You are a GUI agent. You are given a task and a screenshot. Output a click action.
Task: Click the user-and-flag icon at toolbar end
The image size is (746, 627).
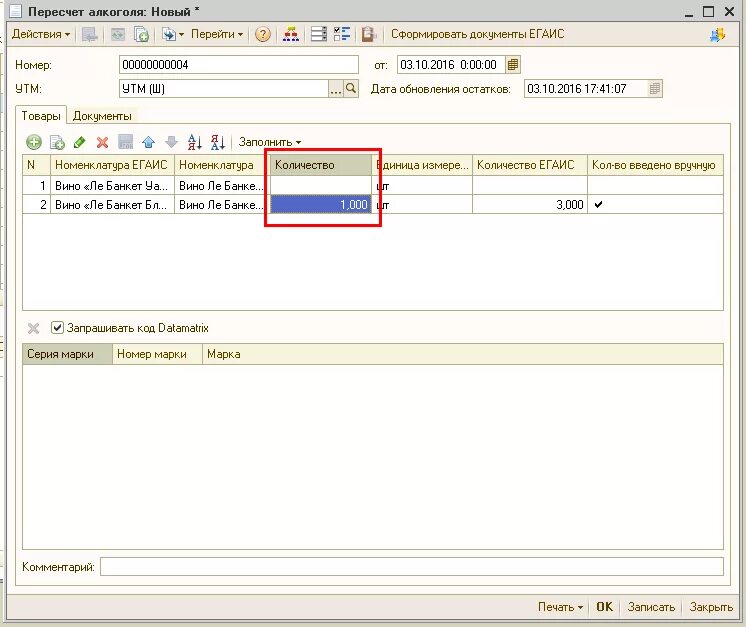(x=717, y=34)
